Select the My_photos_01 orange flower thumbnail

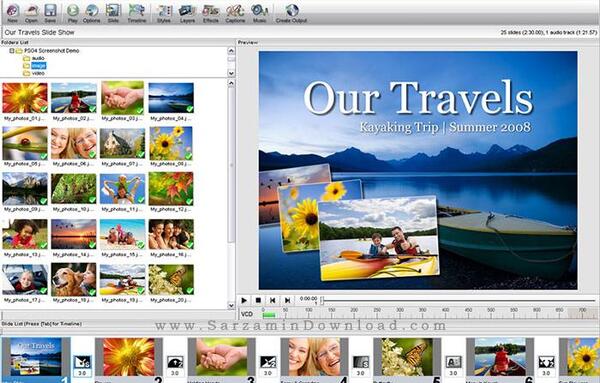click(x=25, y=98)
